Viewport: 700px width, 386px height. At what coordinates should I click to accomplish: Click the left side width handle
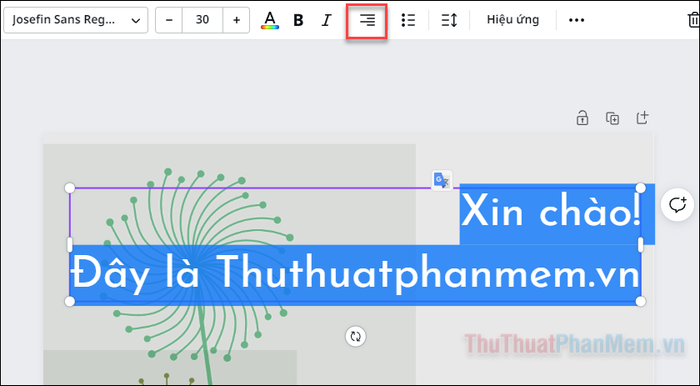point(70,245)
